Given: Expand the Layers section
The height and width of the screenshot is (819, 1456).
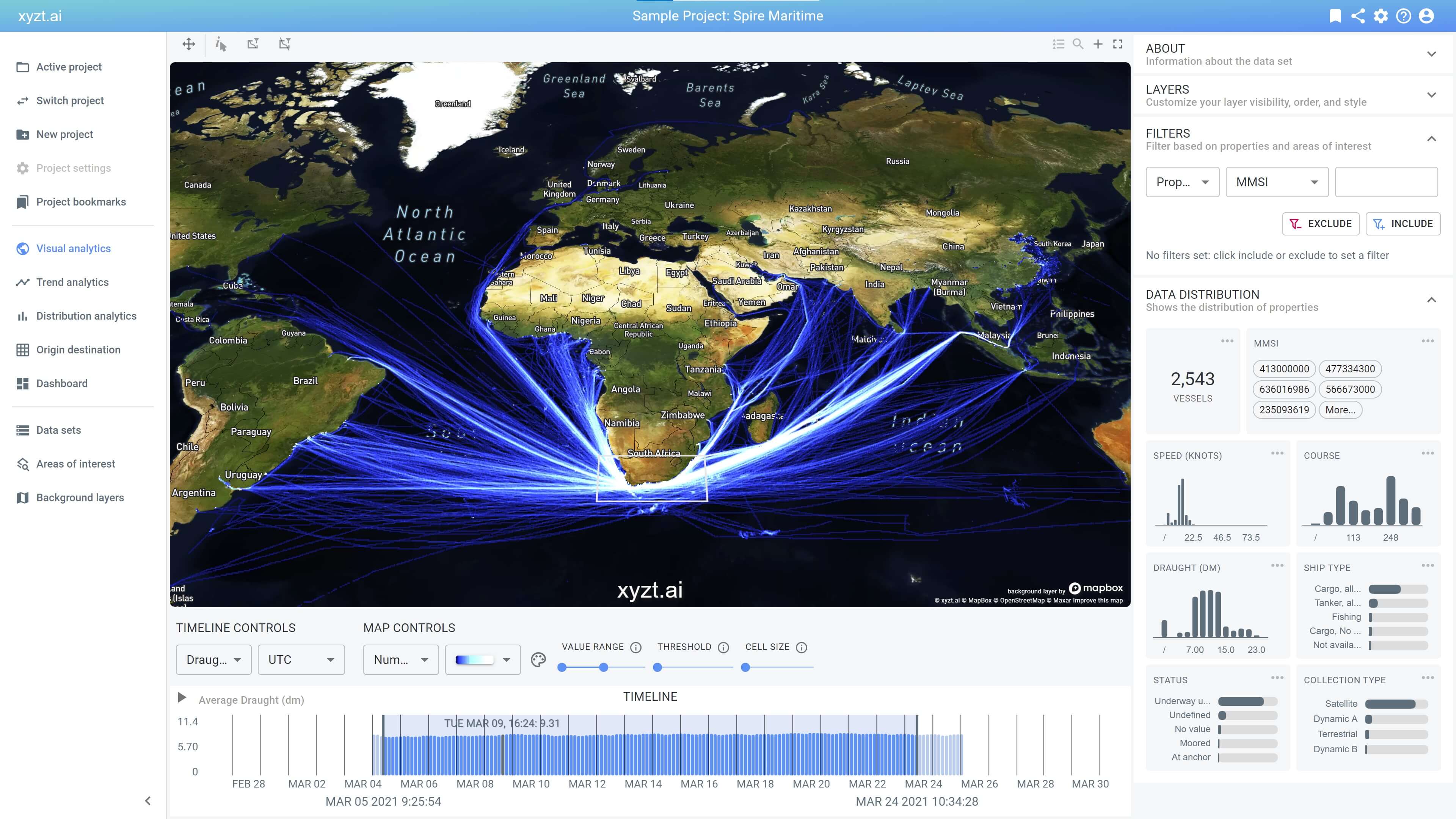Looking at the screenshot, I should 1431,95.
